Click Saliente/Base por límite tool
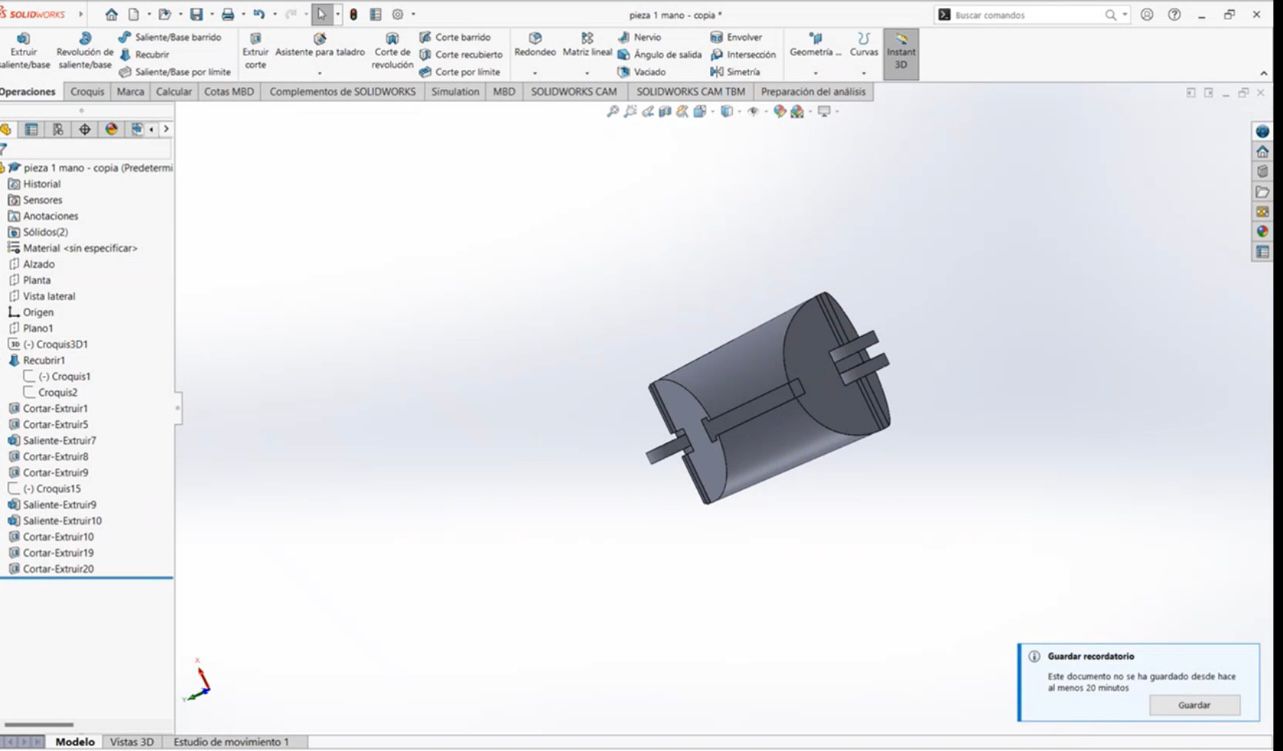 click(x=175, y=72)
